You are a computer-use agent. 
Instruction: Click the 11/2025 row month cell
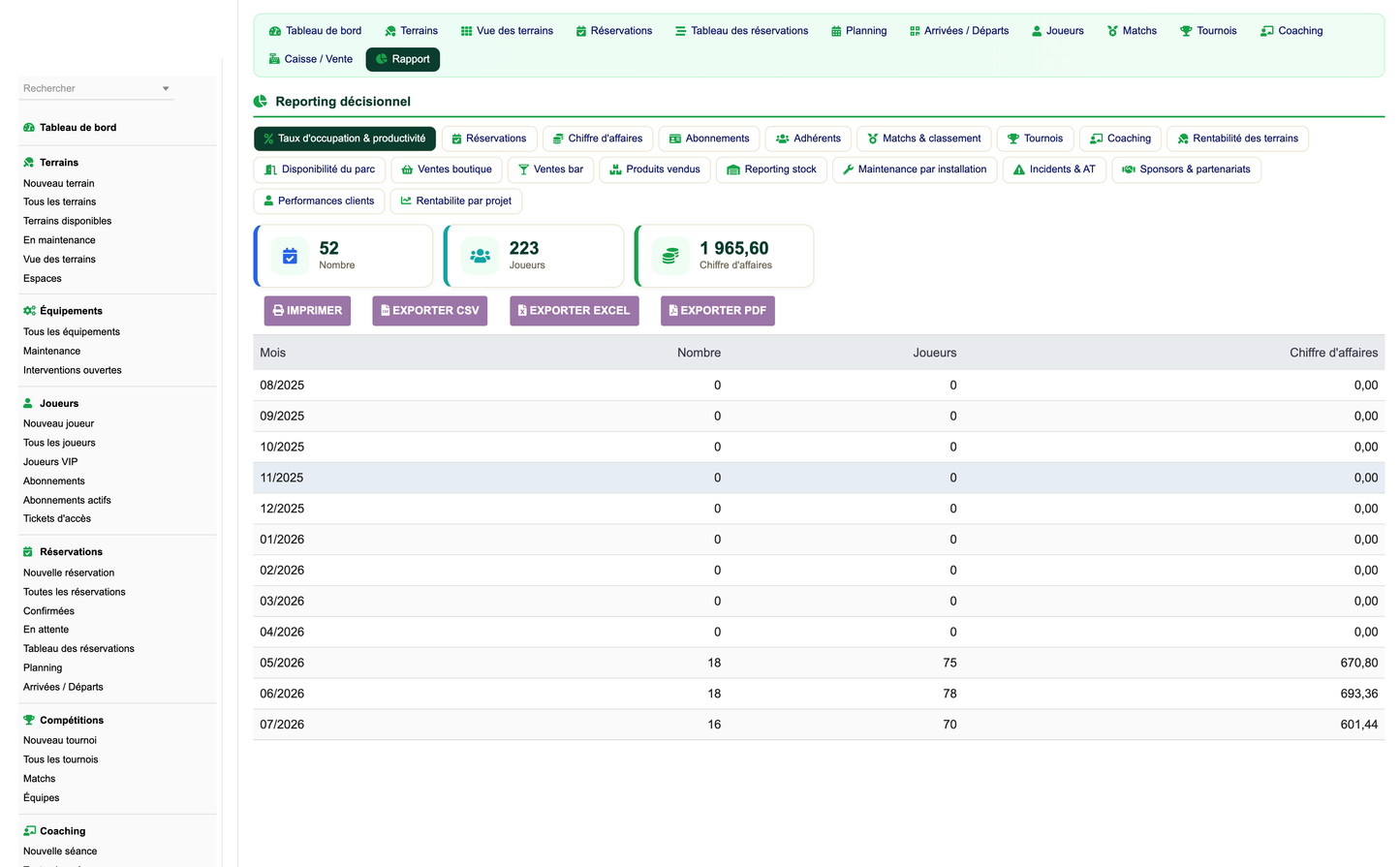pos(282,479)
